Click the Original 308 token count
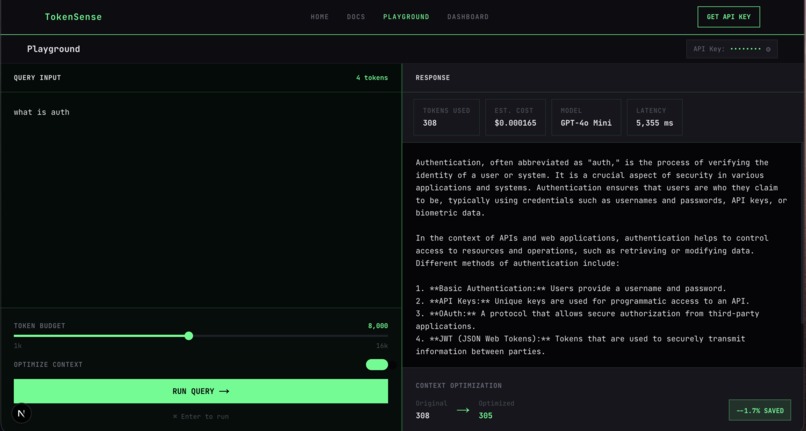 (423, 416)
